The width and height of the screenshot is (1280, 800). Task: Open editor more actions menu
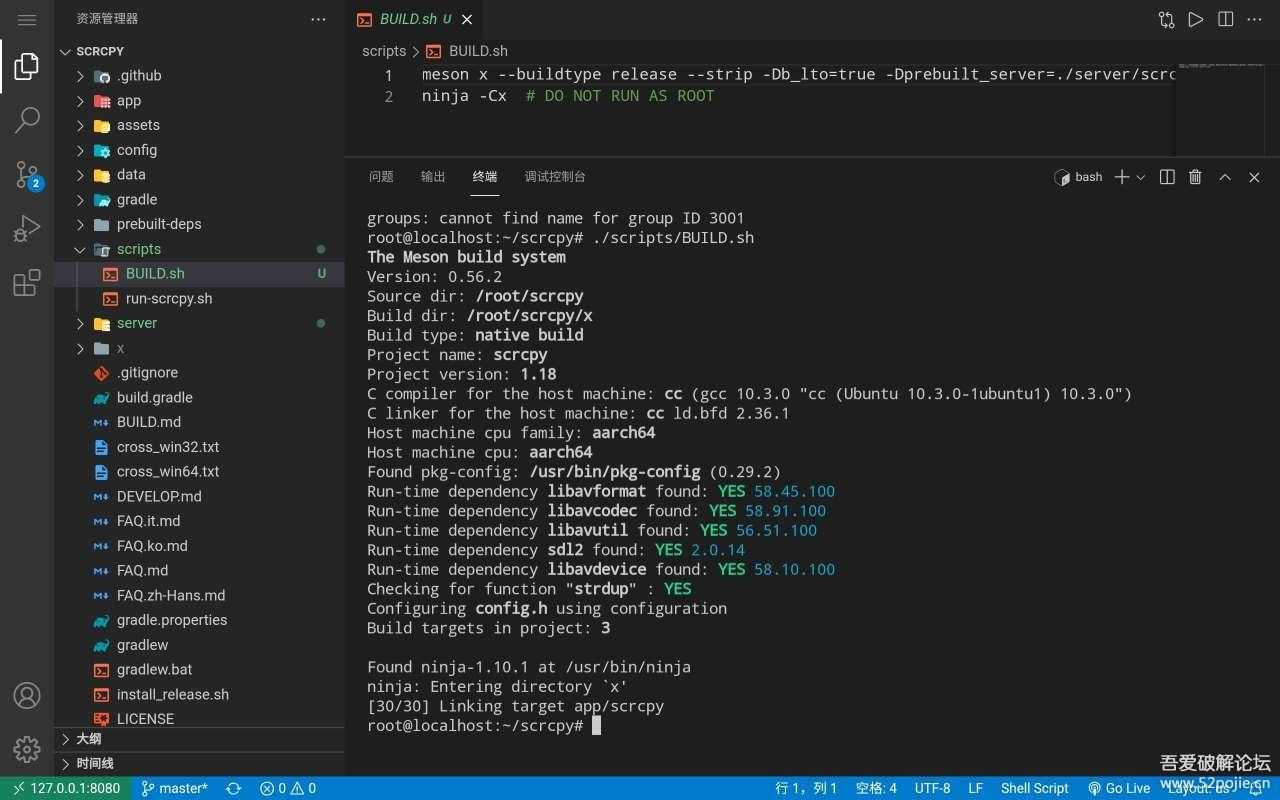point(1255,19)
